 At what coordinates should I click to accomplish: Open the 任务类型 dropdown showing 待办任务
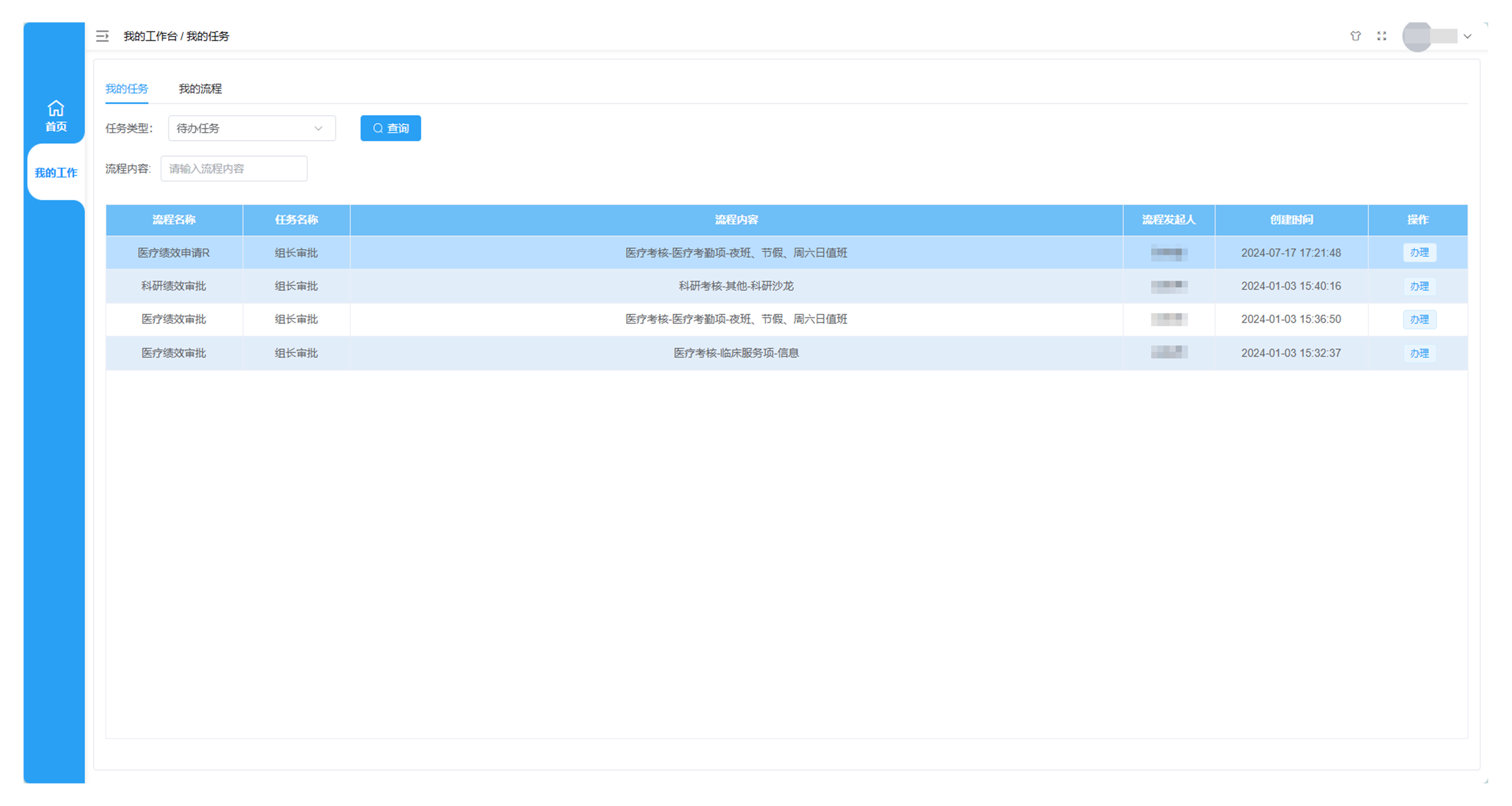[252, 128]
